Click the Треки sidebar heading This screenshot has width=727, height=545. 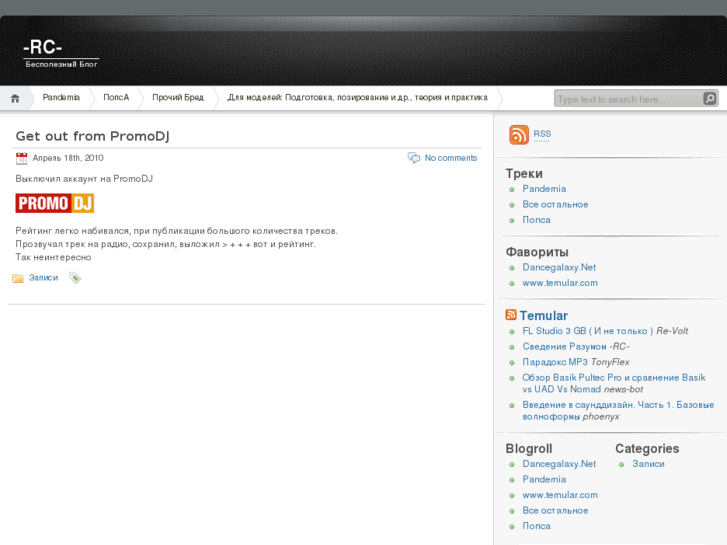524,173
